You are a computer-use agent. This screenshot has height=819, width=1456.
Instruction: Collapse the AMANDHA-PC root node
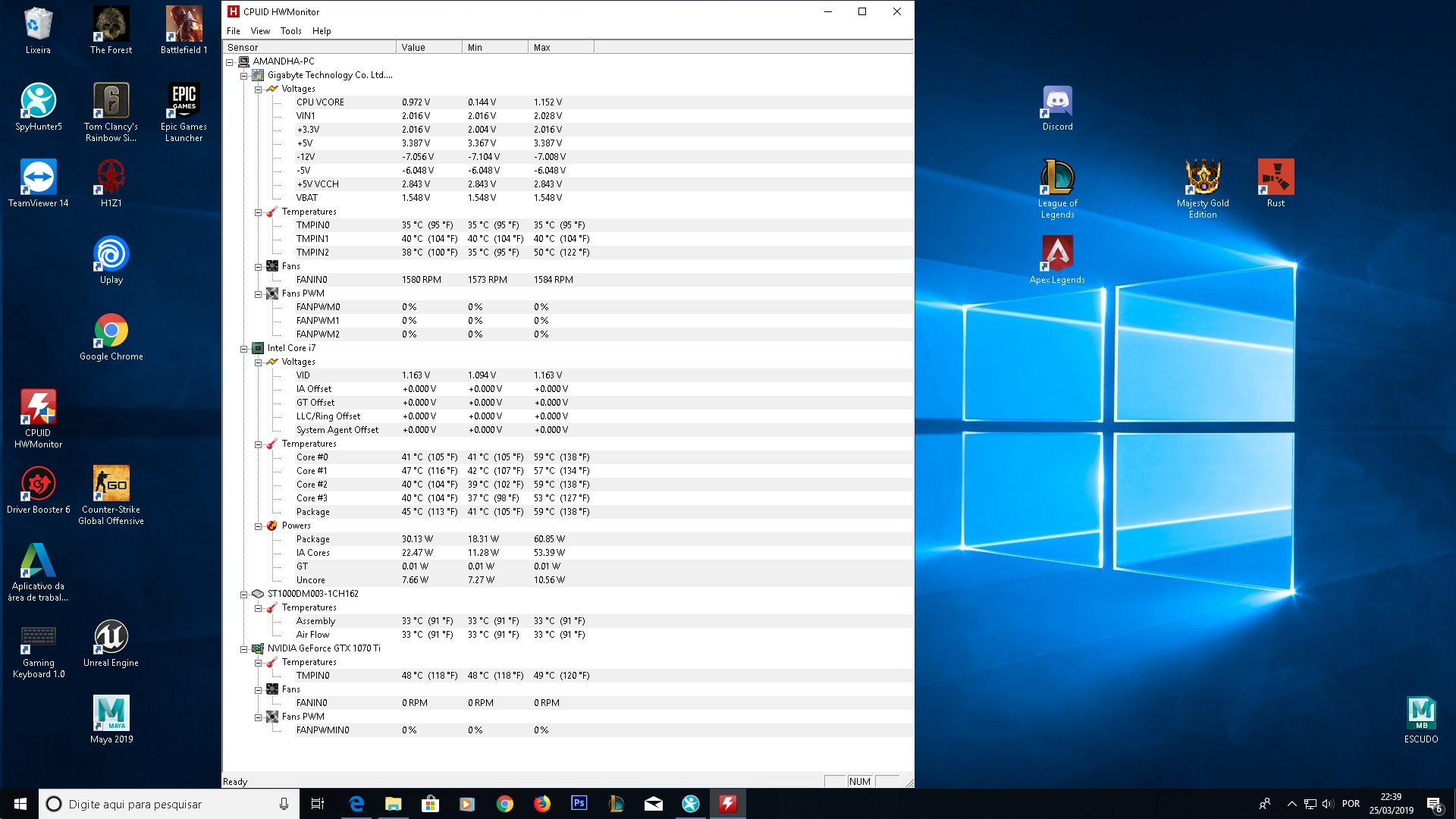(x=230, y=62)
